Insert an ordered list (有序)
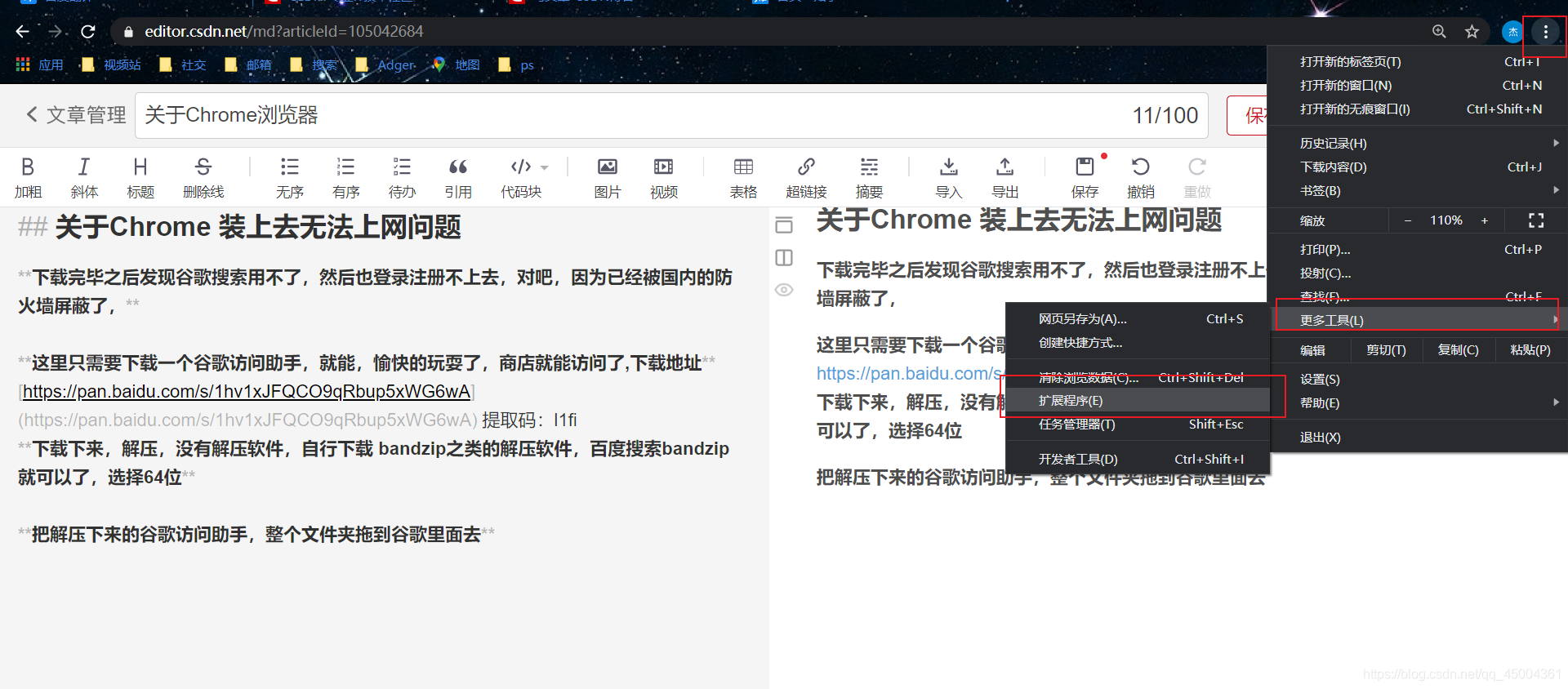1568x689 pixels. pos(346,177)
